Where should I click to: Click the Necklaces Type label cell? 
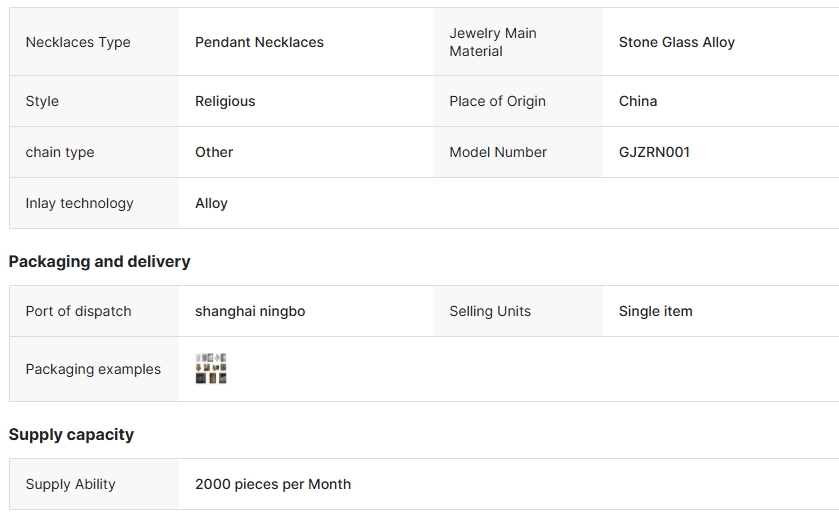tap(78, 42)
